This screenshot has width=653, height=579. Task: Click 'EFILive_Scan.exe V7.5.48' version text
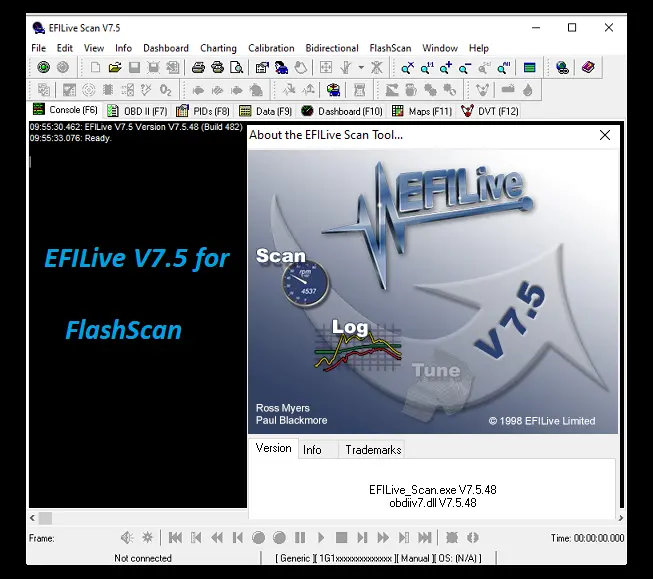(x=433, y=489)
